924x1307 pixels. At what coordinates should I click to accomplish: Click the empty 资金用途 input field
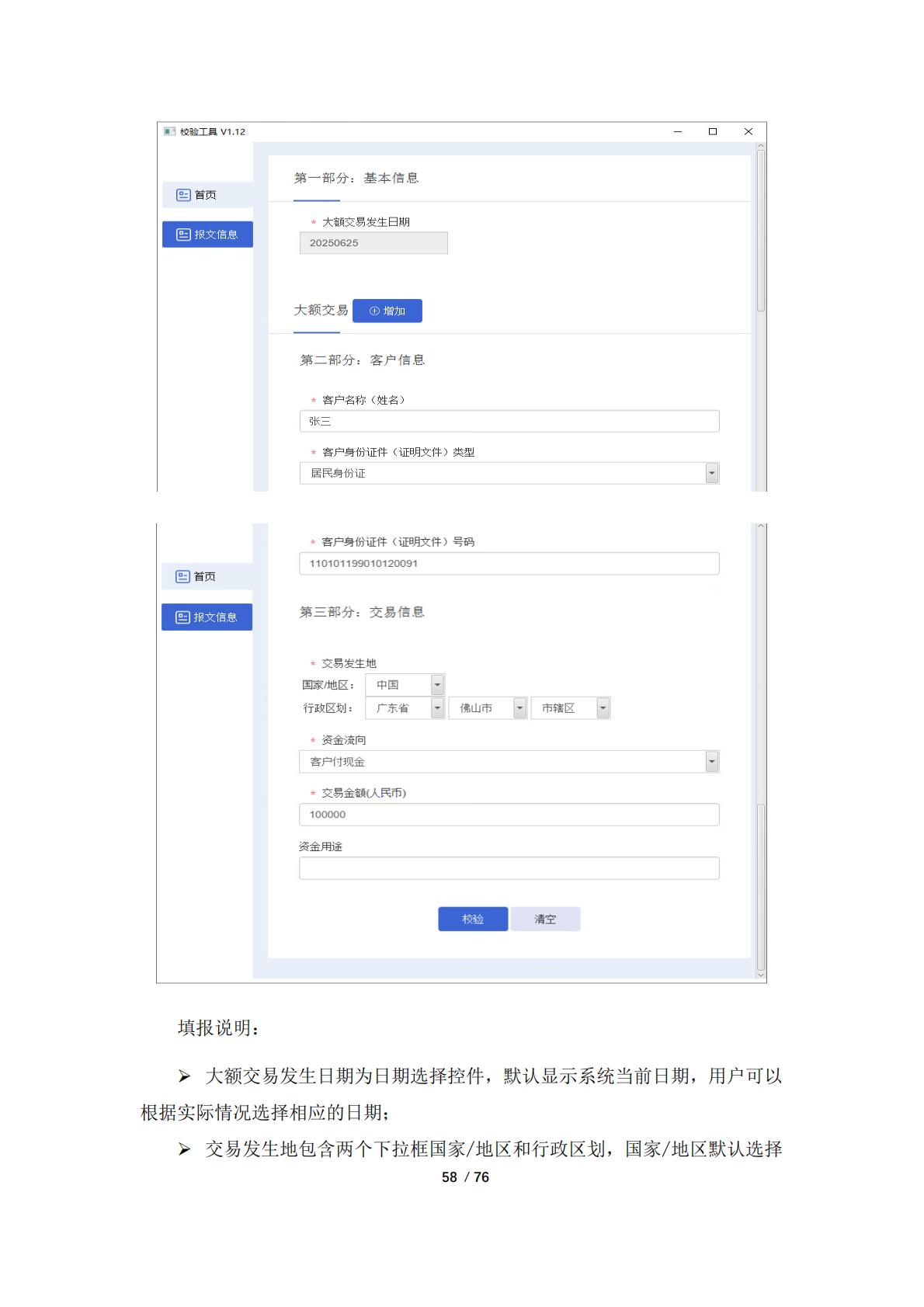509,868
